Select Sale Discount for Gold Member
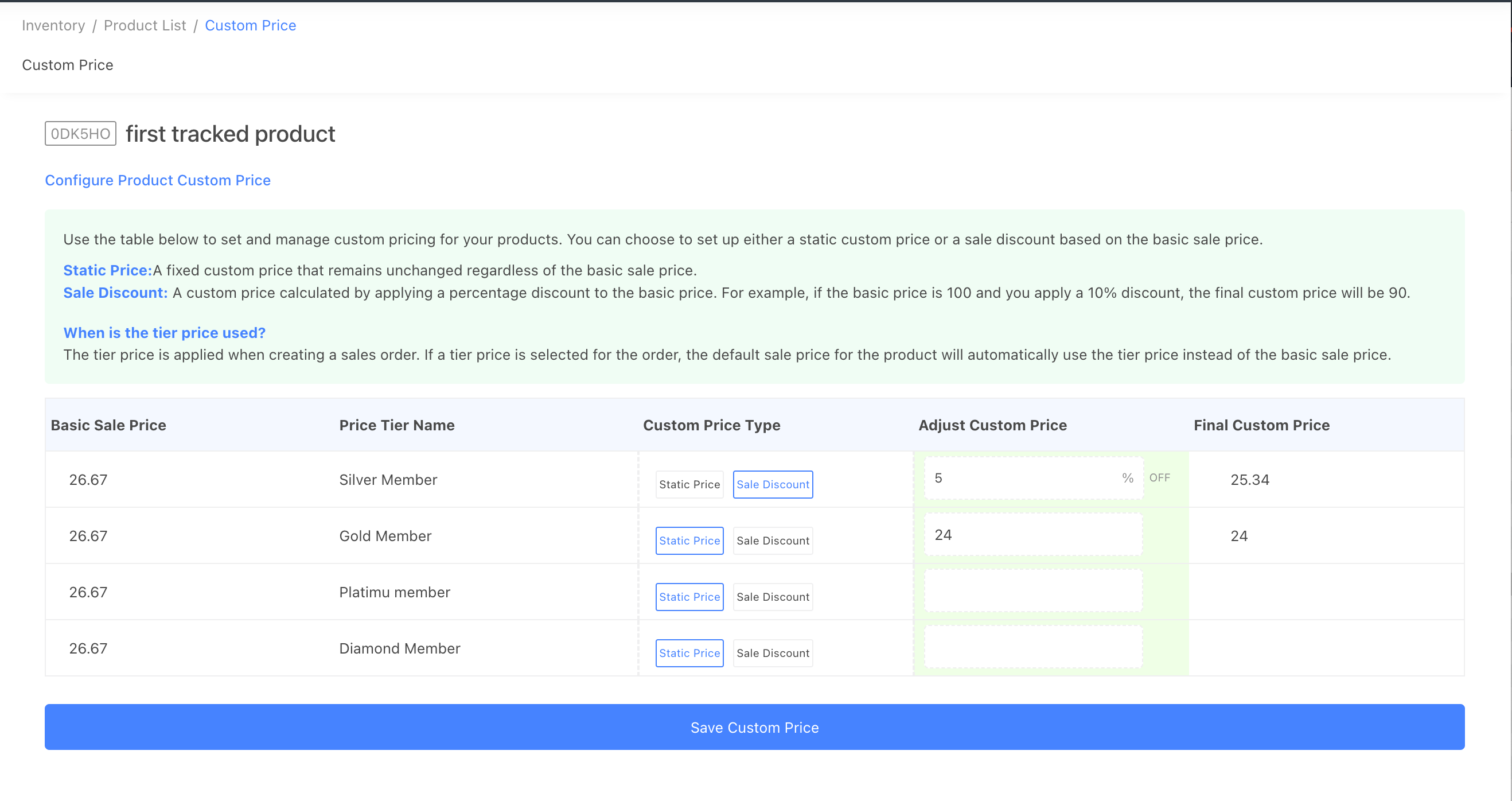This screenshot has width=1512, height=801. (x=773, y=541)
